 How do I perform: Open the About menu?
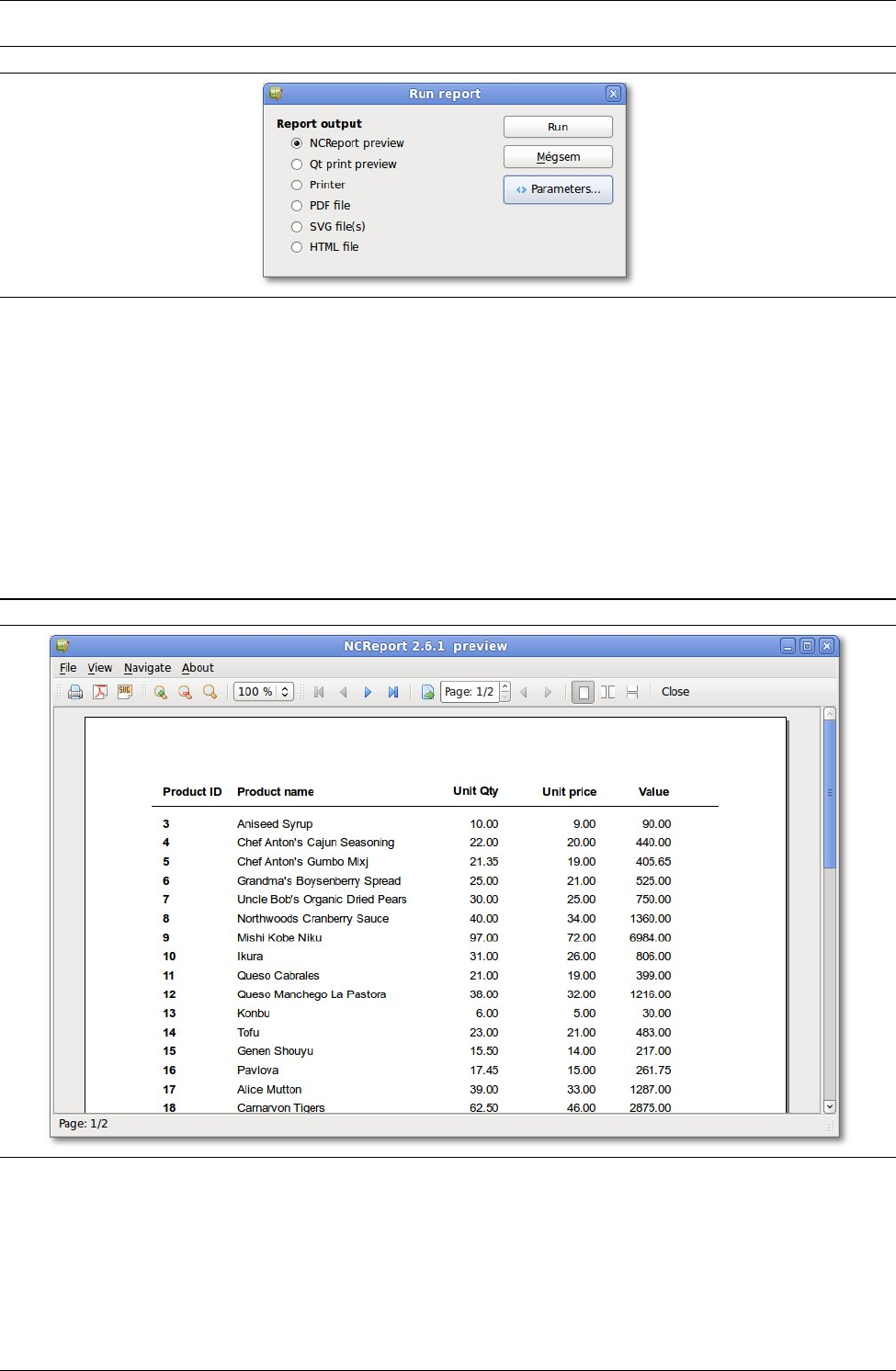pos(198,668)
